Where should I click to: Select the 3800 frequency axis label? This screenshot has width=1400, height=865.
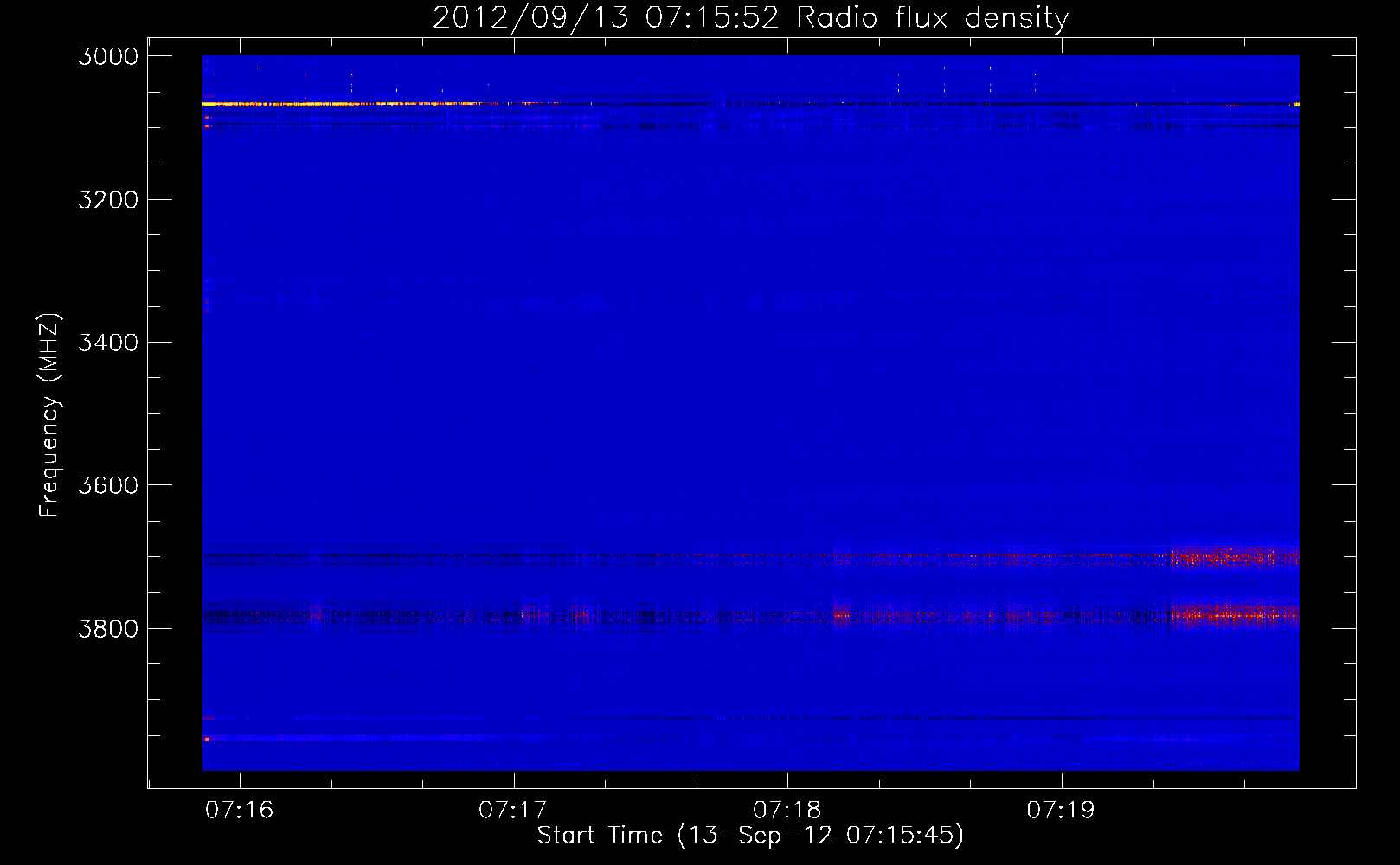point(108,628)
